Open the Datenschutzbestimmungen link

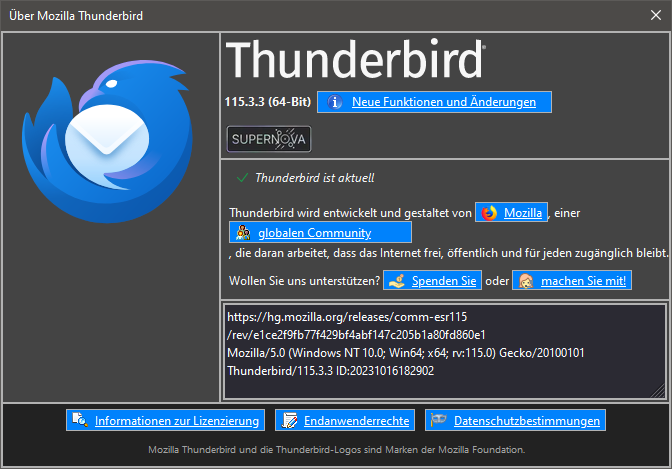(x=527, y=421)
